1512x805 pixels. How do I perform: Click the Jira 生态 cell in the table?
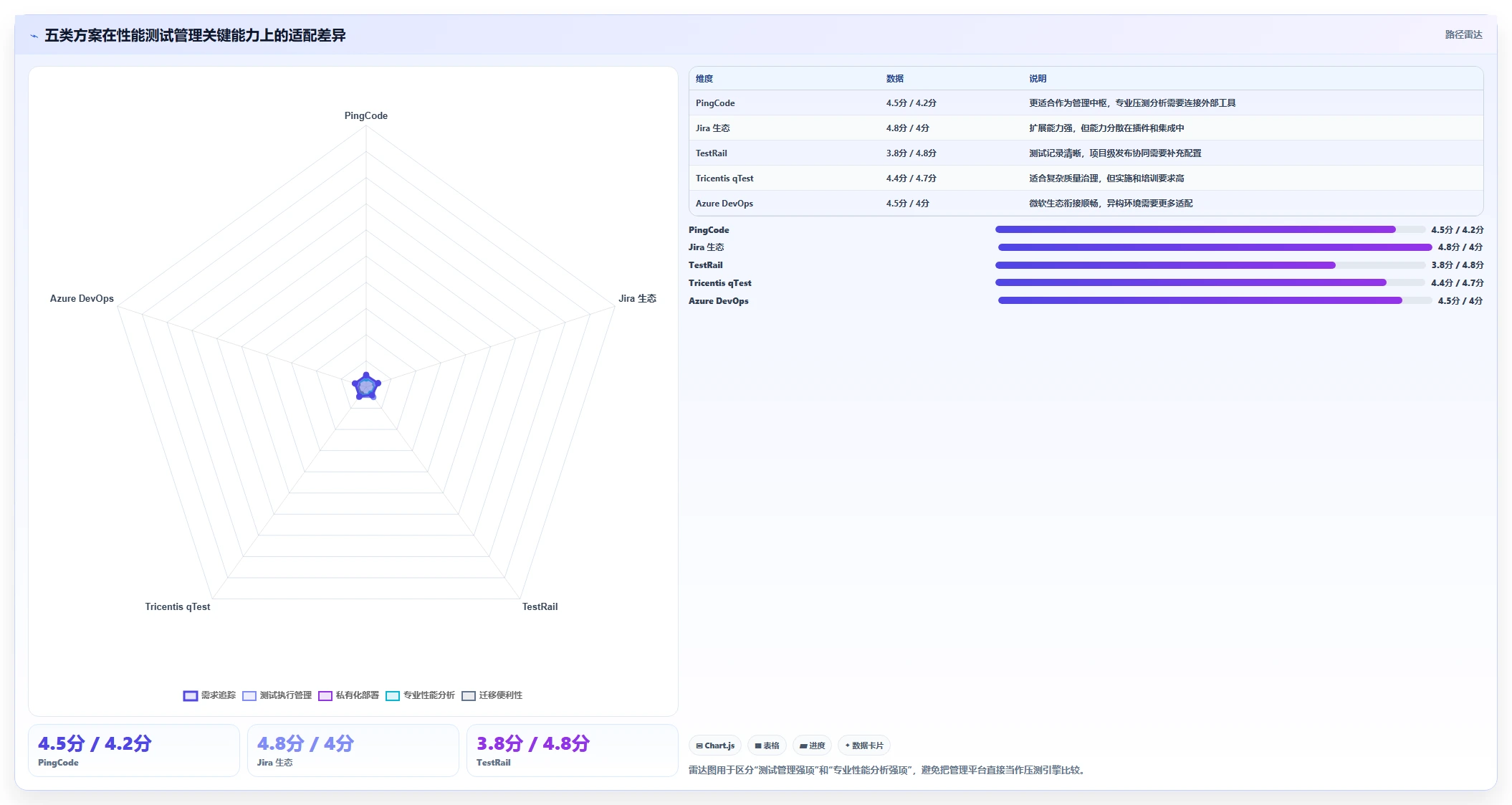click(713, 128)
